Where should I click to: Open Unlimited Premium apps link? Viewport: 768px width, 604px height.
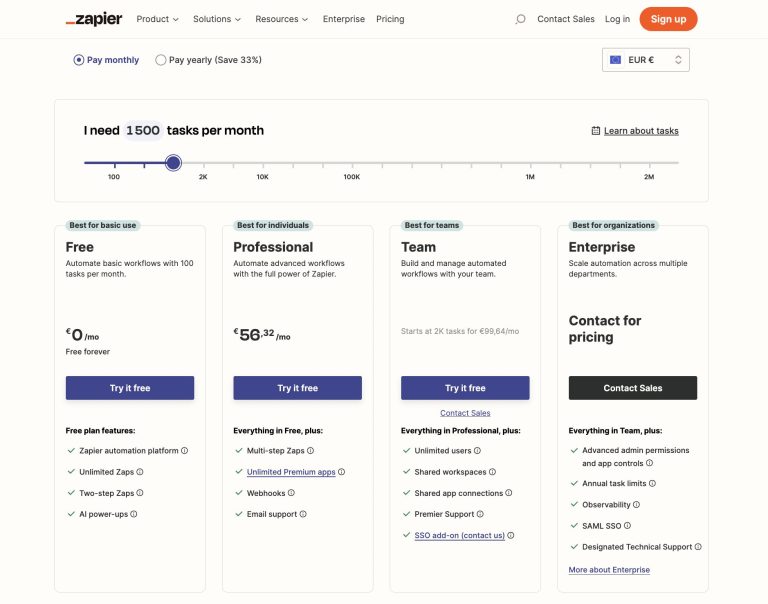pos(291,472)
